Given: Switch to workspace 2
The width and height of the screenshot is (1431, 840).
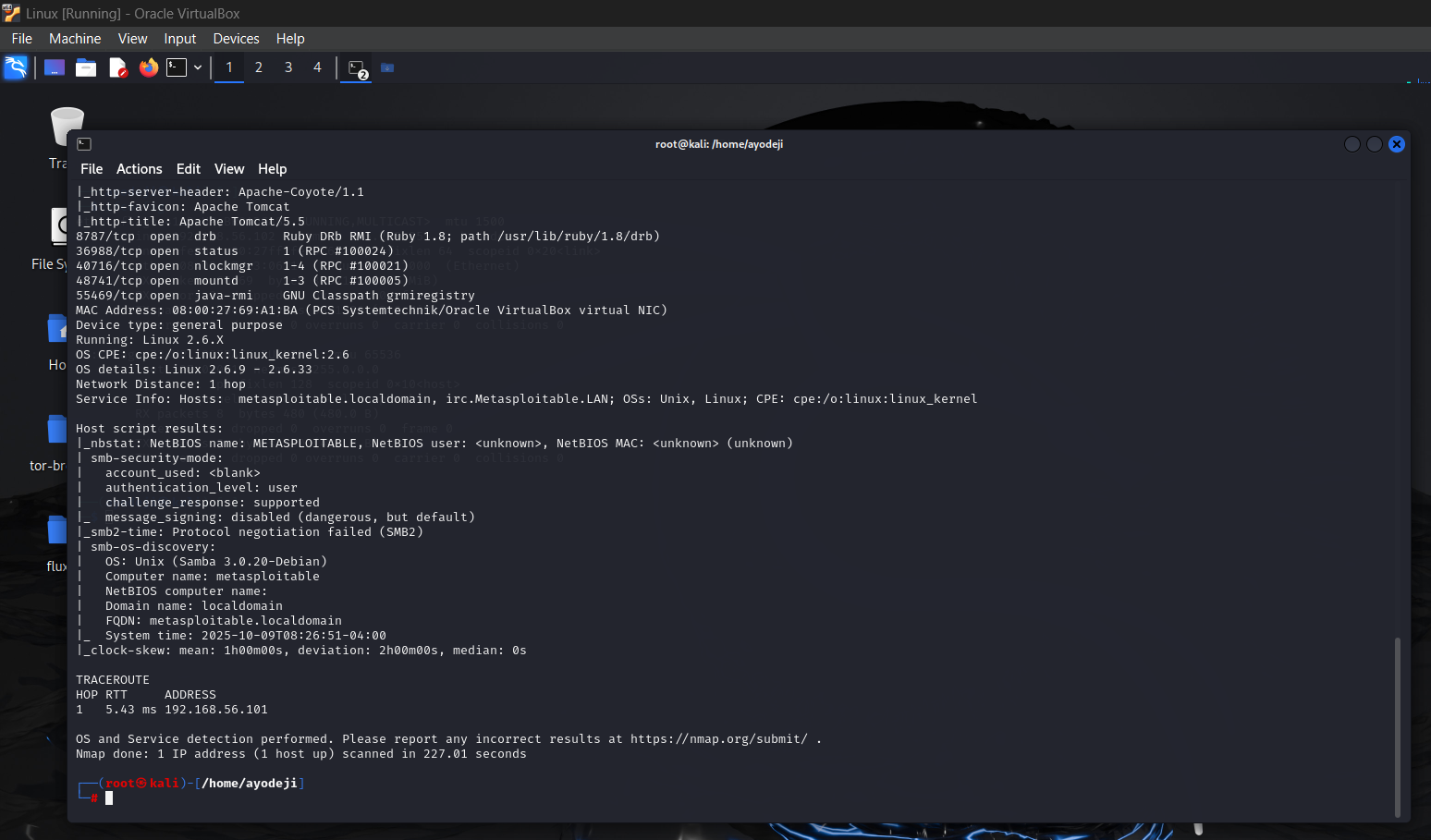Looking at the screenshot, I should point(259,67).
